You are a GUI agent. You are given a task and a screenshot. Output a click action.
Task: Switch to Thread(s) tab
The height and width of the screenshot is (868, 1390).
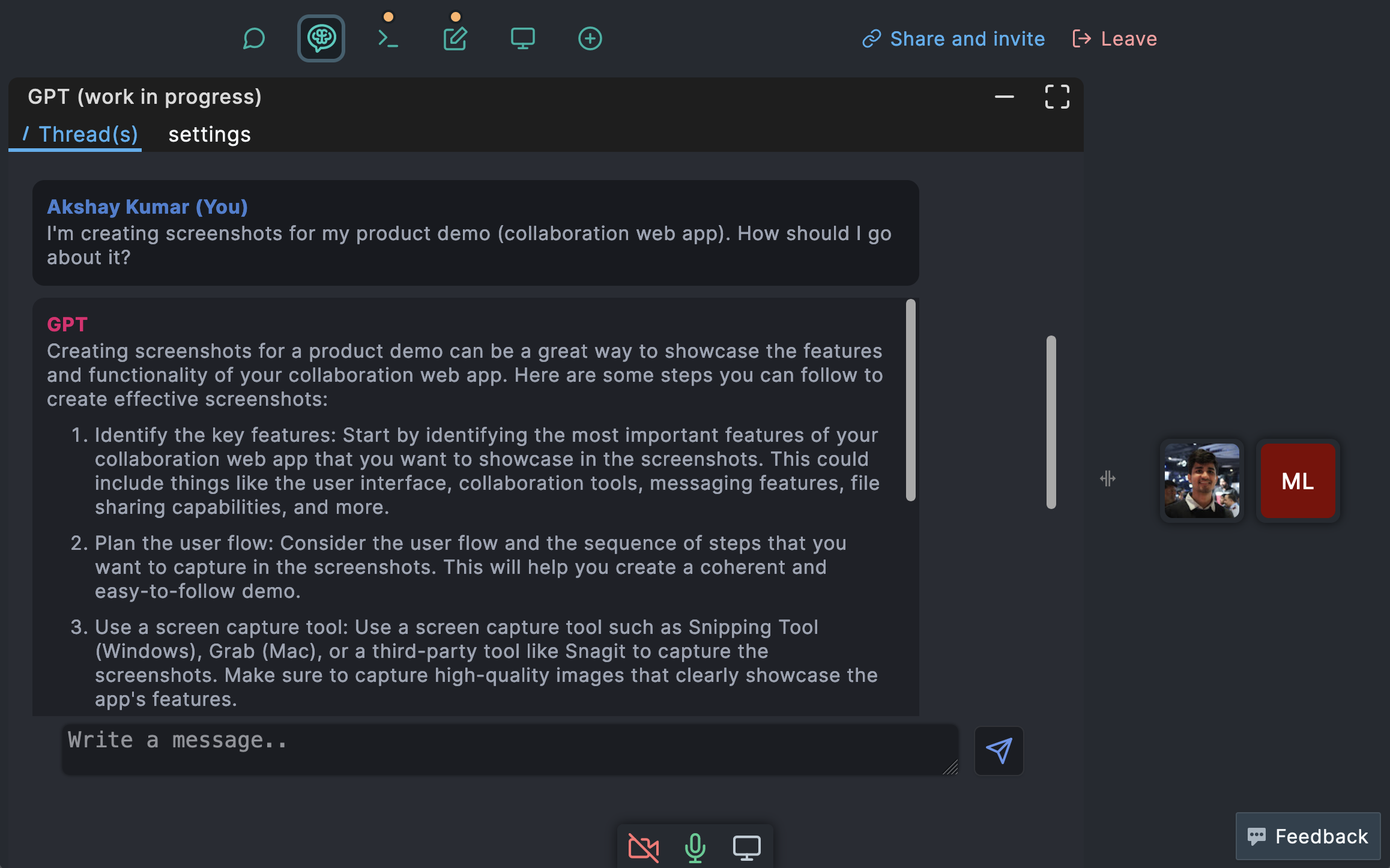point(81,134)
